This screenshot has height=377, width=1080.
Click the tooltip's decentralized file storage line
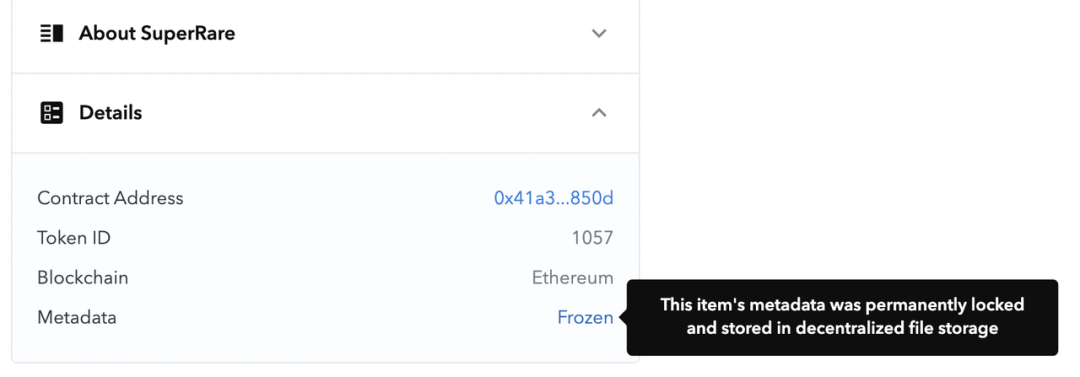(842, 328)
